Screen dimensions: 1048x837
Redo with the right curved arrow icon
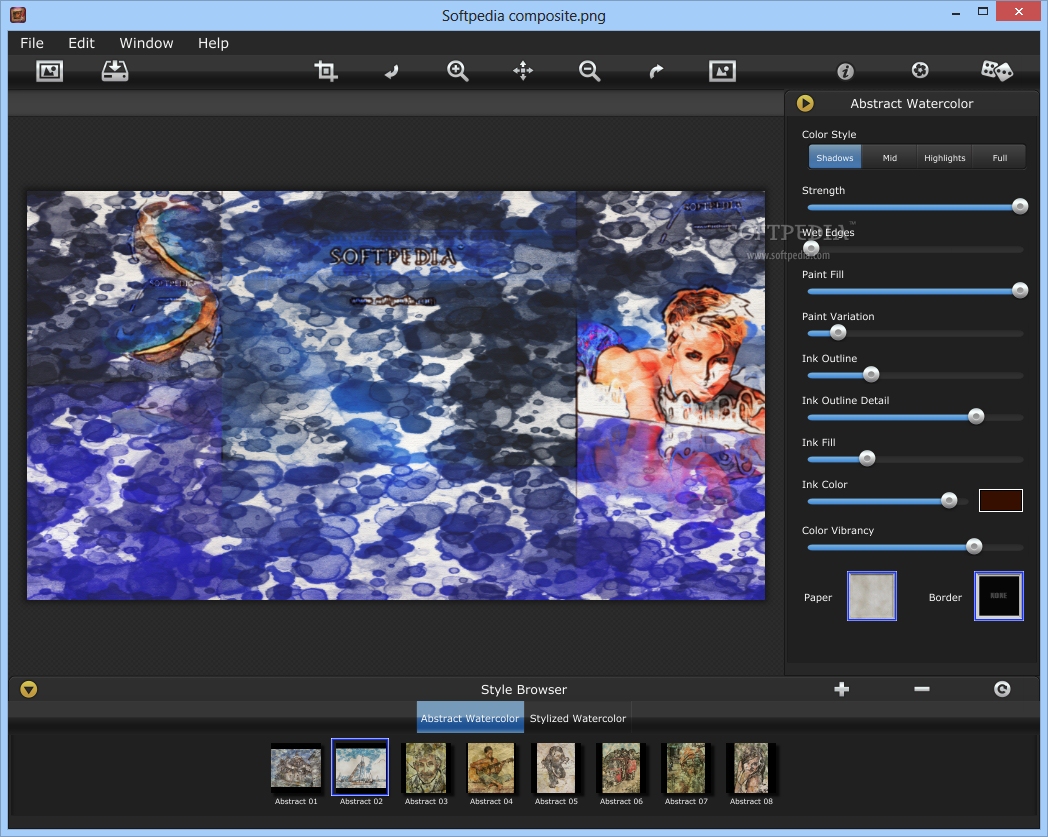pyautogui.click(x=656, y=72)
